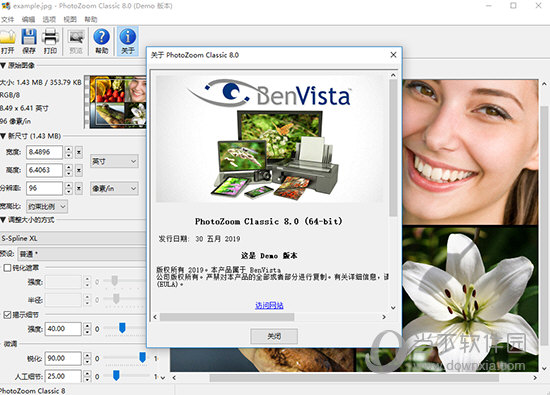Open the 宽高比 约束比例 dropdown
Screen dimensions: 550x395
click(x=47, y=207)
